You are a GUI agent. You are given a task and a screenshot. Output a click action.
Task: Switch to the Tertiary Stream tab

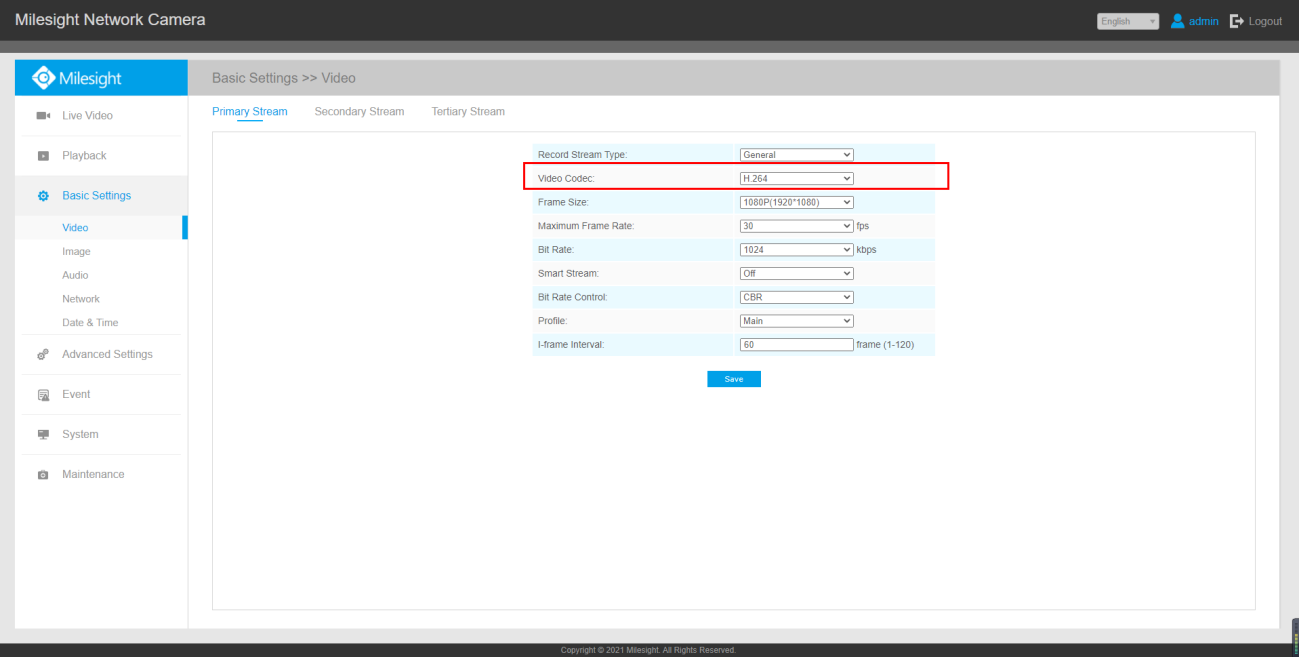tap(468, 112)
